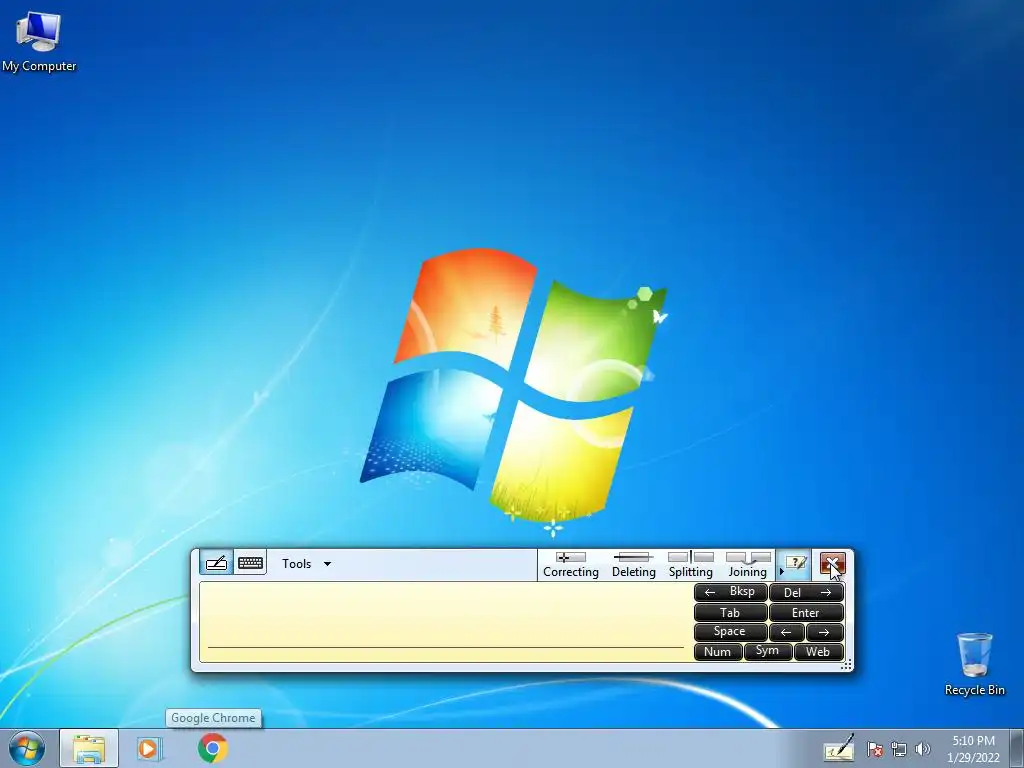
Task: Click the Show desktop strip
Action: coord(1017,748)
